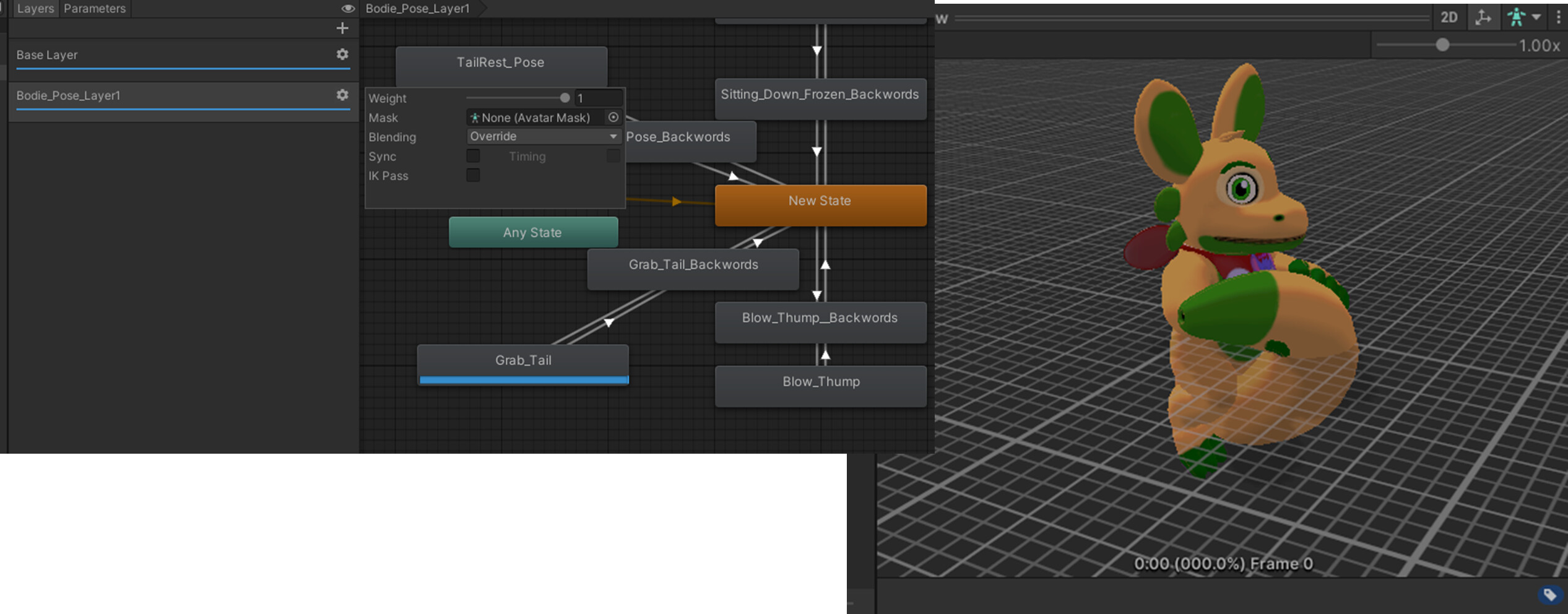Click the 1.00x speed value
The width and height of the screenshot is (1568, 614).
(1539, 45)
